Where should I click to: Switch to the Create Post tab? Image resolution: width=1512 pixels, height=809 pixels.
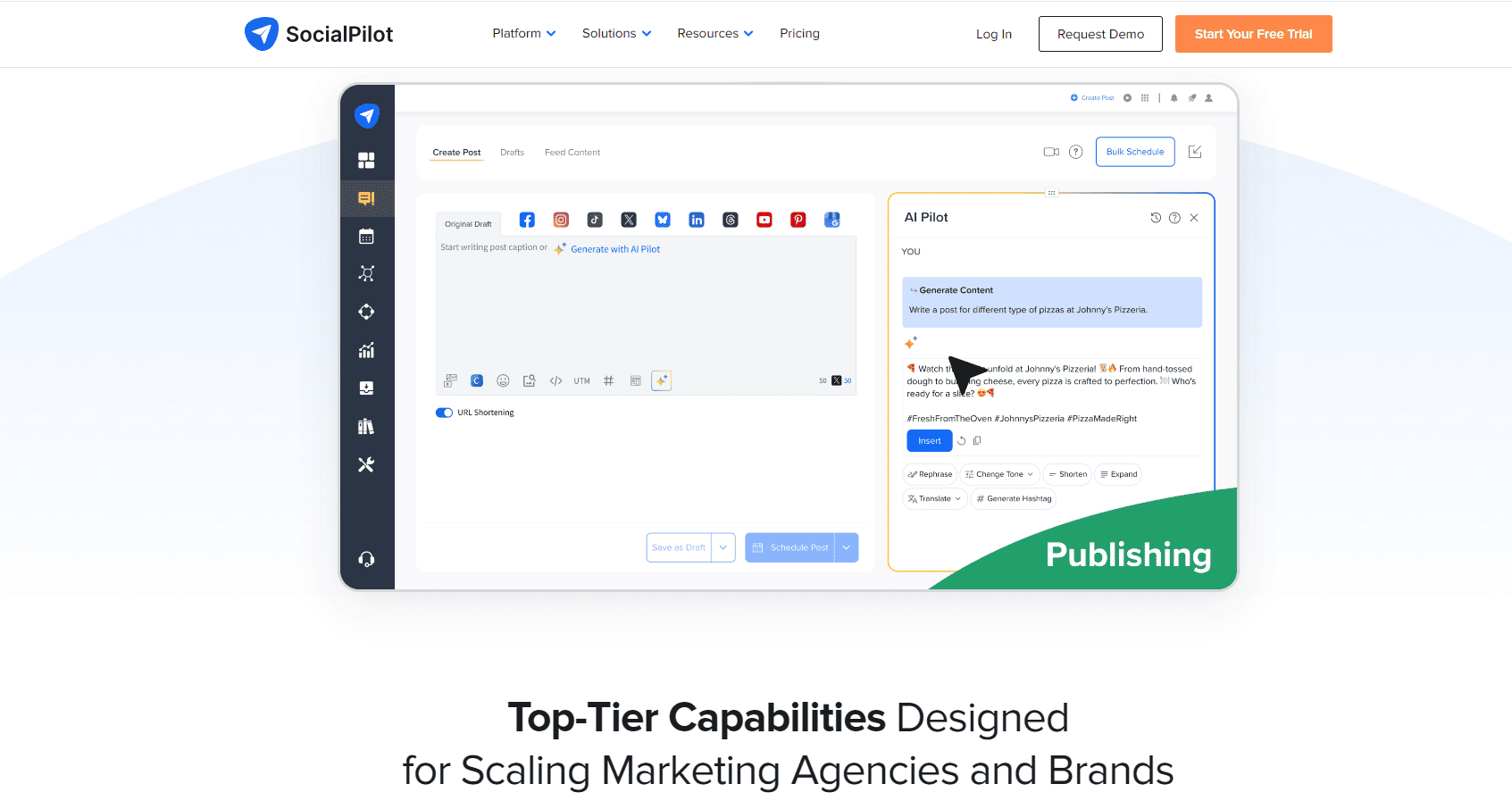click(x=456, y=153)
